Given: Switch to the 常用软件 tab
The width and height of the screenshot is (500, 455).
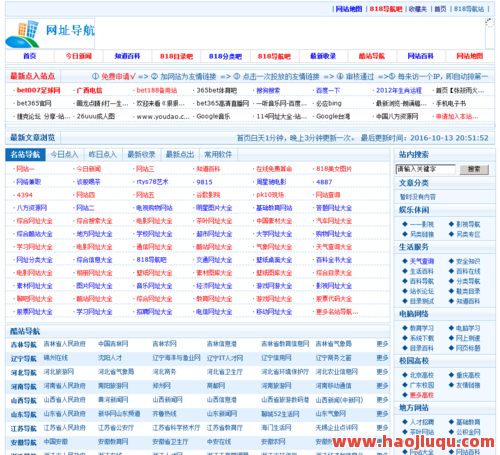Looking at the screenshot, I should click(218, 154).
